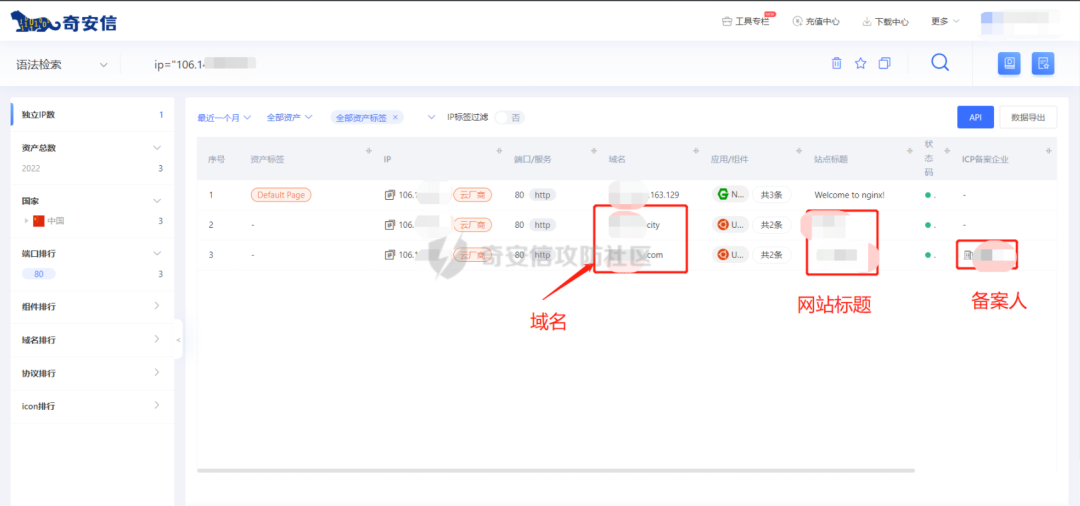Image resolution: width=1080 pixels, height=506 pixels.
Task: Select the 独立IP数 sidebar item
Action: (92, 115)
